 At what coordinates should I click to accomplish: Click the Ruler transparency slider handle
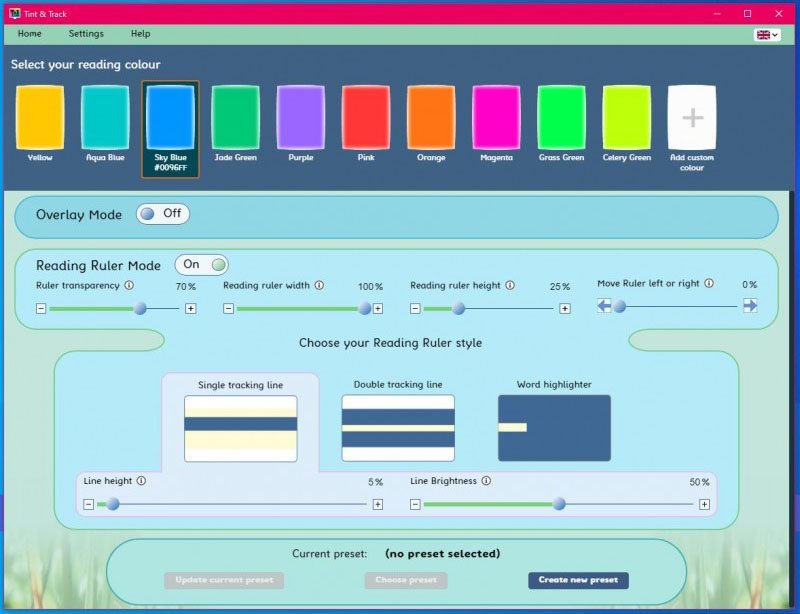pyautogui.click(x=140, y=308)
